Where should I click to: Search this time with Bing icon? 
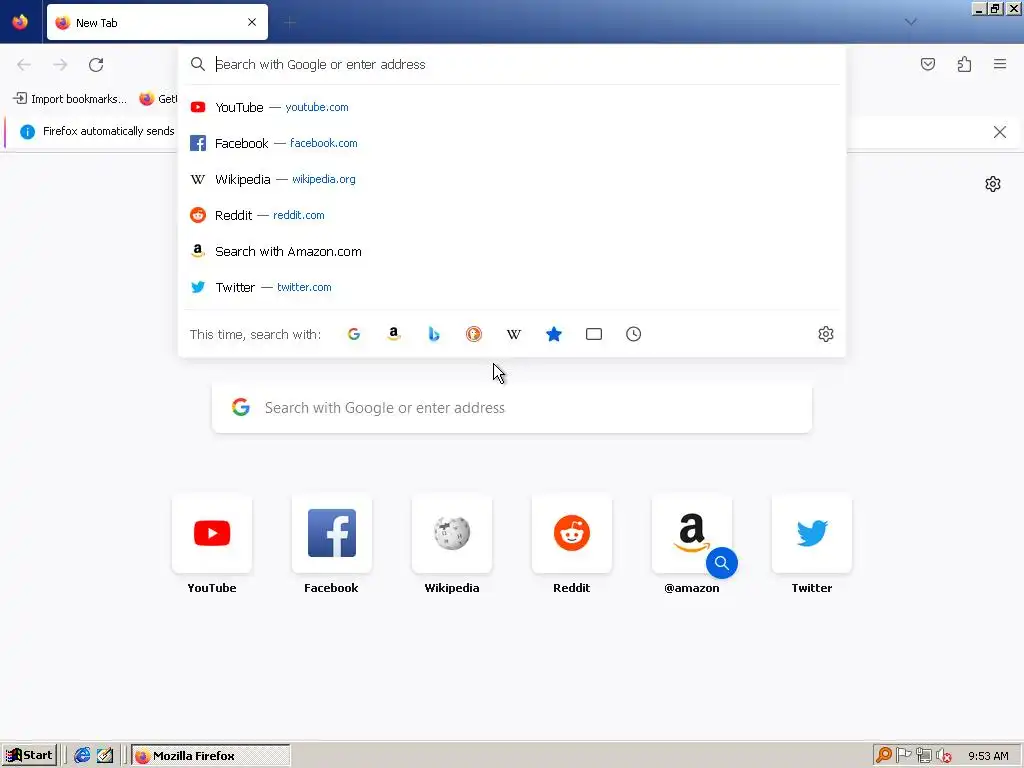pyautogui.click(x=434, y=334)
